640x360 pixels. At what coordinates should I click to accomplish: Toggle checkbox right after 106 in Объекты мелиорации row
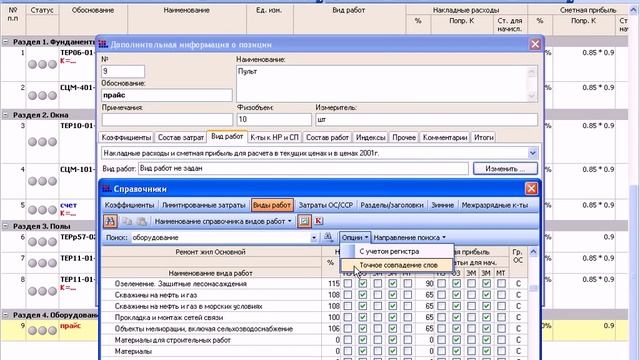(348, 329)
